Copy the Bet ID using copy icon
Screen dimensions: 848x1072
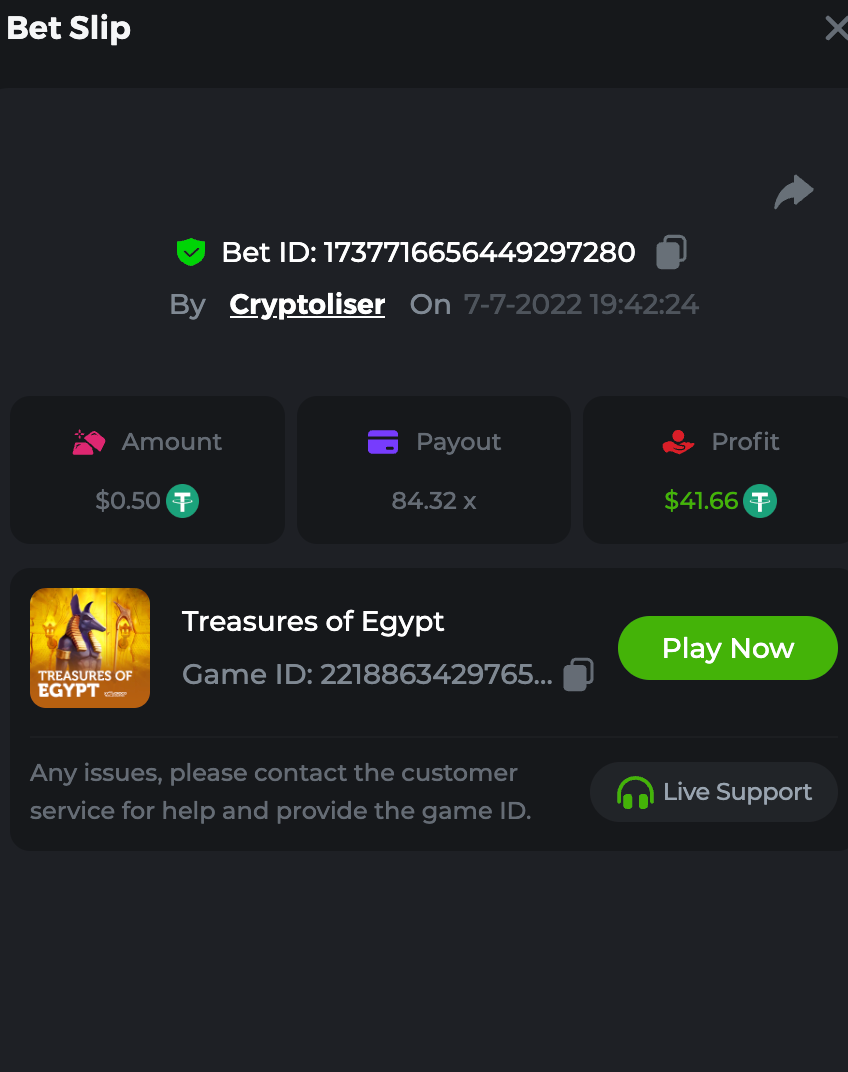pos(671,253)
